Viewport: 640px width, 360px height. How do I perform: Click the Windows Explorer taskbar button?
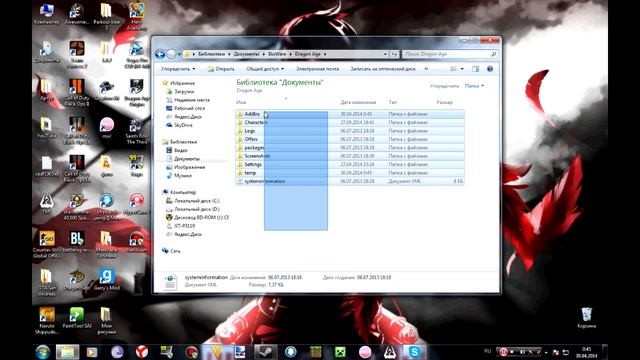coord(67,351)
